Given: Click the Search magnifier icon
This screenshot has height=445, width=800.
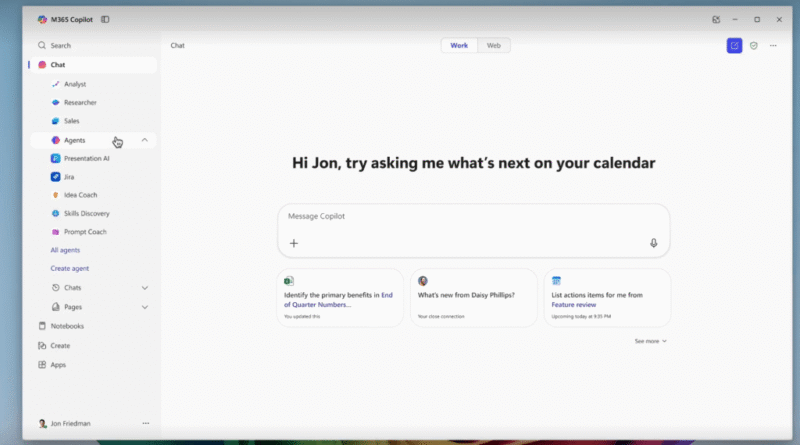Looking at the screenshot, I should tap(42, 45).
